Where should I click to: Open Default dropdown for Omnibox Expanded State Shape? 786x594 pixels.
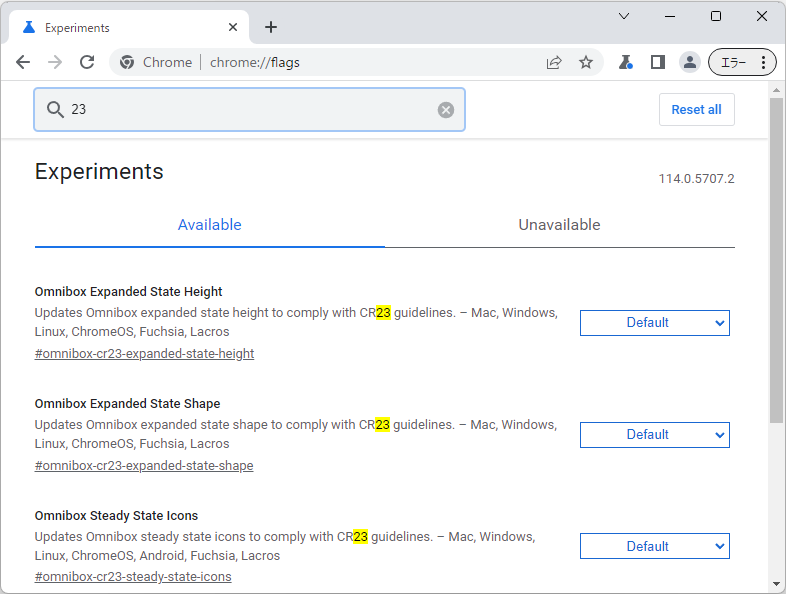tap(655, 435)
